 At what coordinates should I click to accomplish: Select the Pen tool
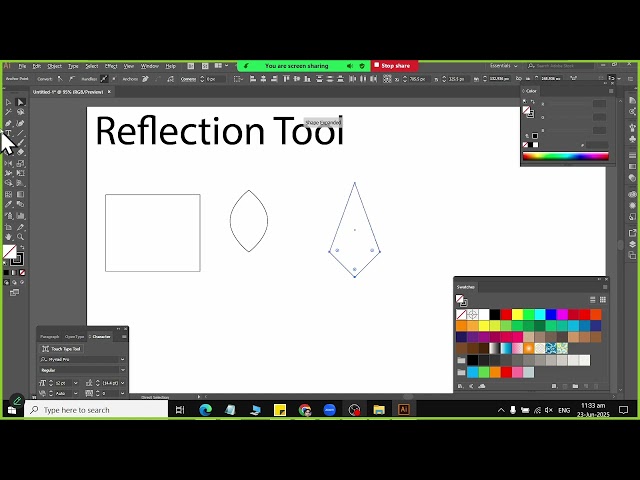[8, 123]
